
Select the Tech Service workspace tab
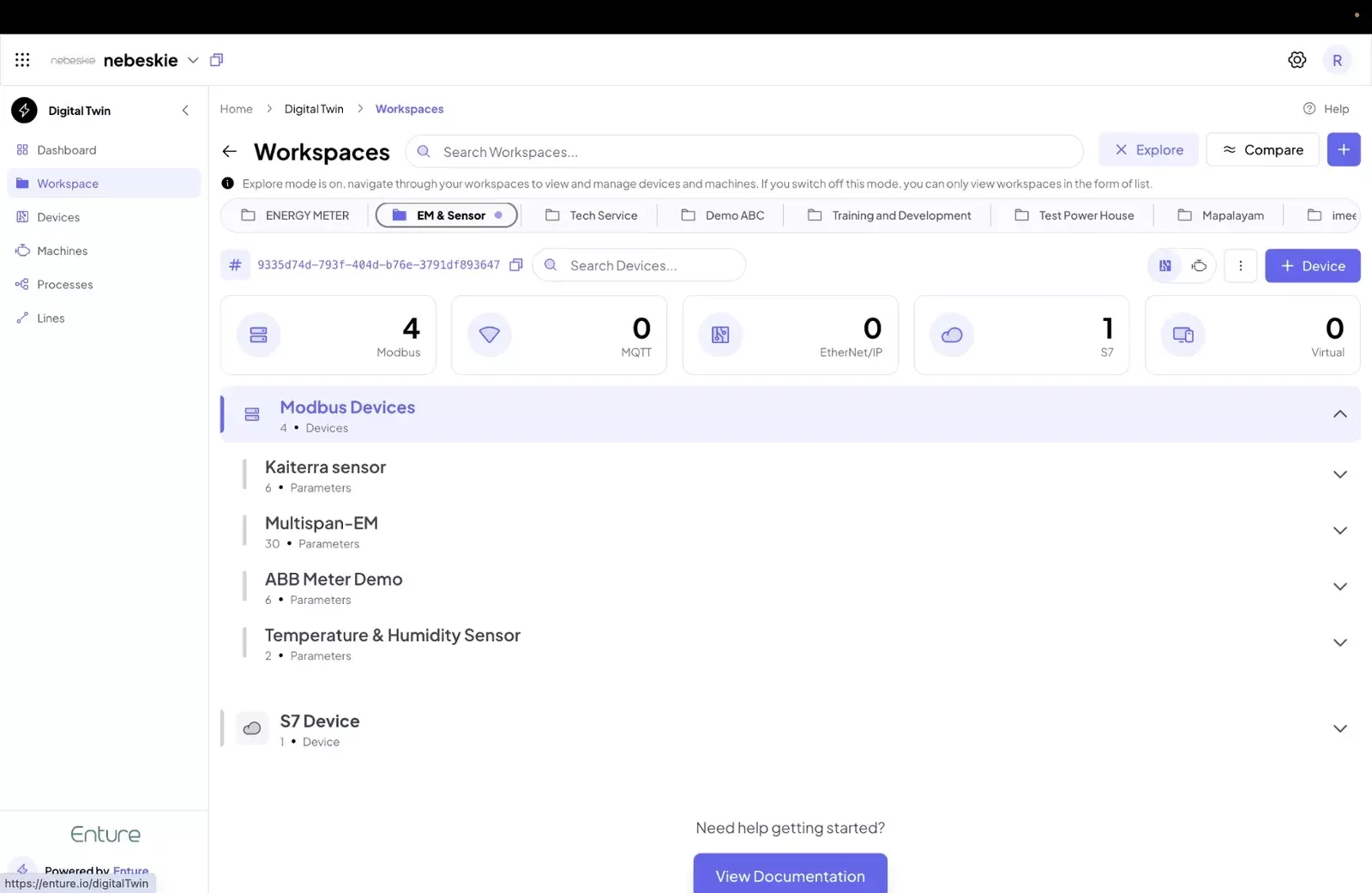[x=592, y=215]
